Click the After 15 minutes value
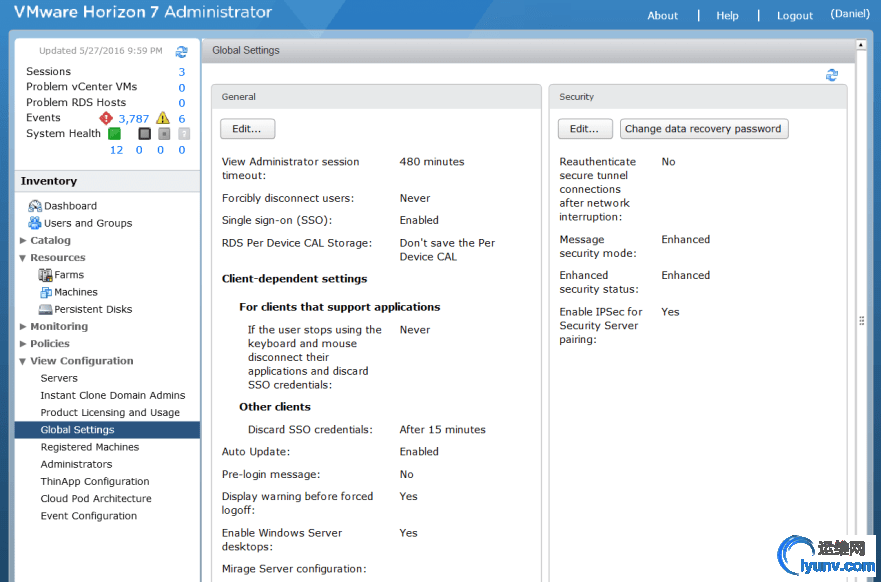Screen dimensions: 881x582 click(442, 430)
